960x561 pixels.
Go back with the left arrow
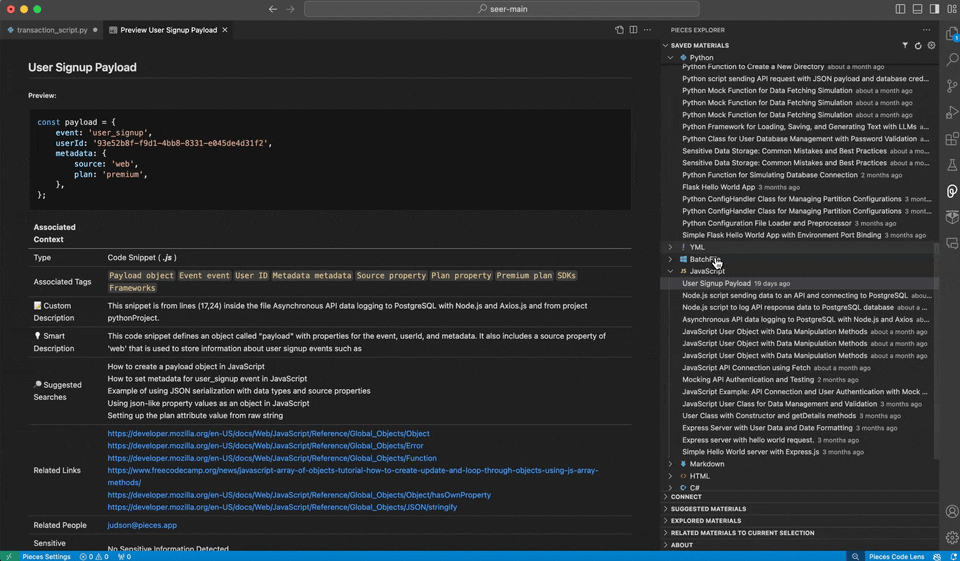273,9
